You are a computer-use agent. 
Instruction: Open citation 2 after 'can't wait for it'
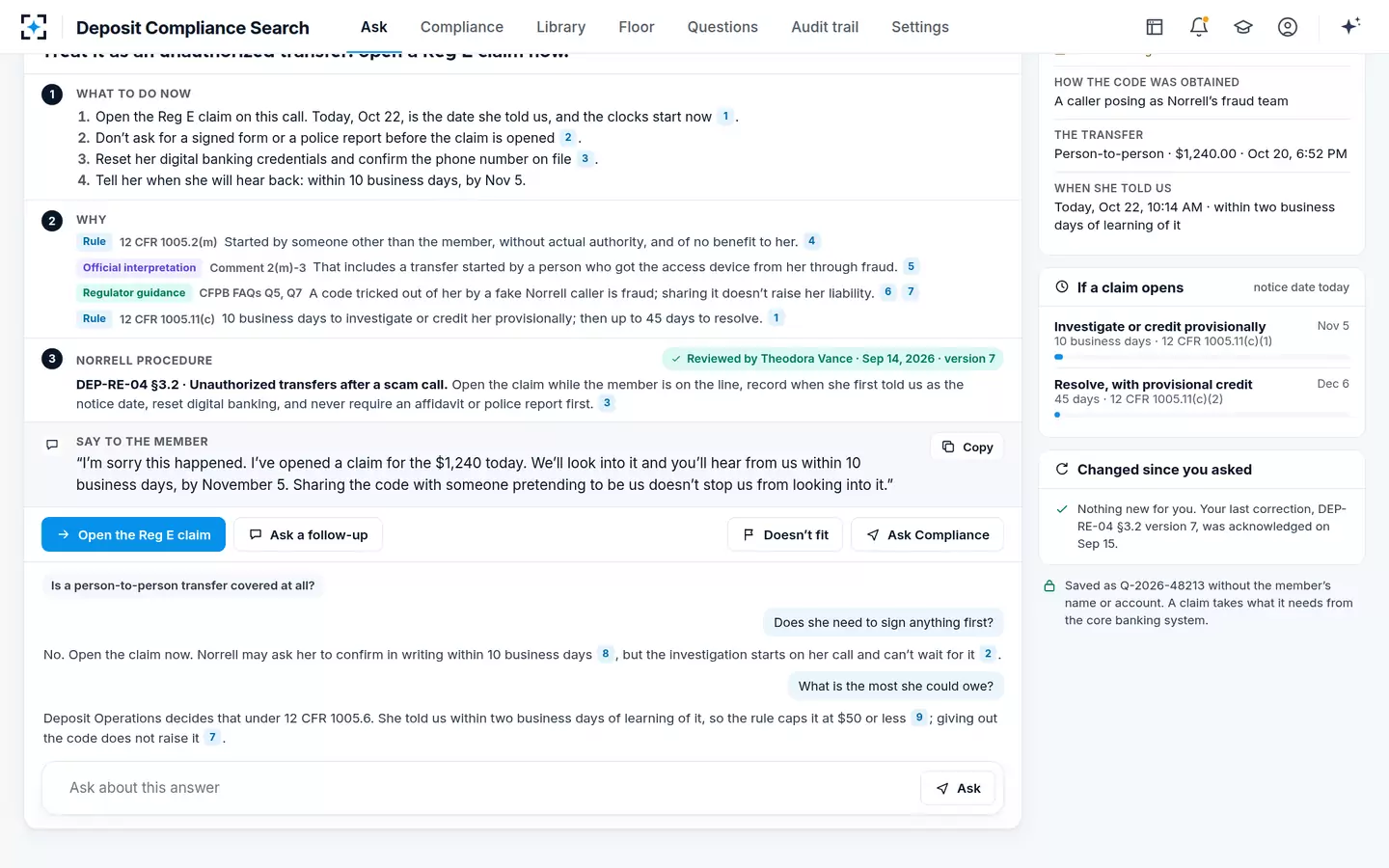click(x=988, y=654)
